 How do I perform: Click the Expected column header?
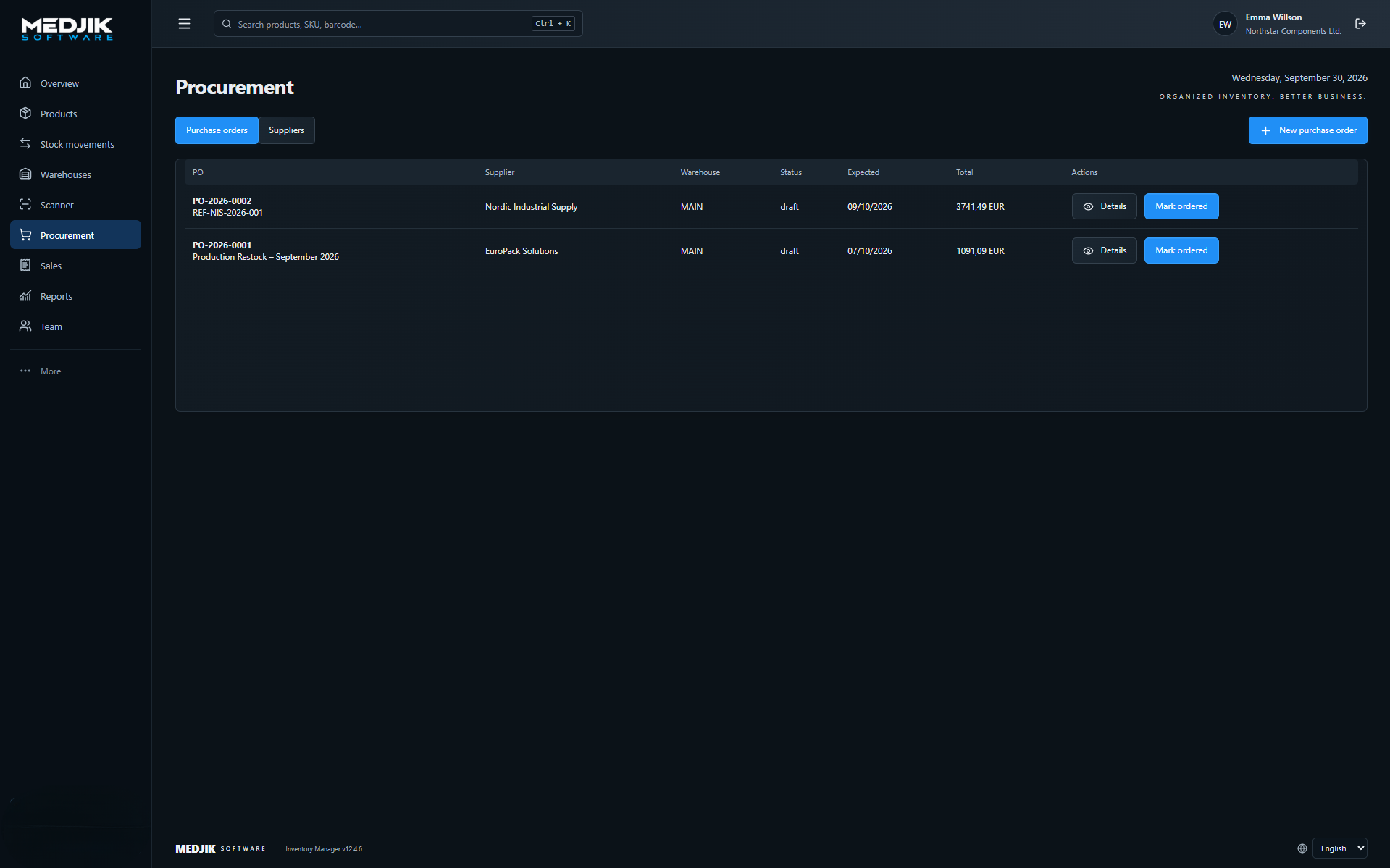[863, 172]
